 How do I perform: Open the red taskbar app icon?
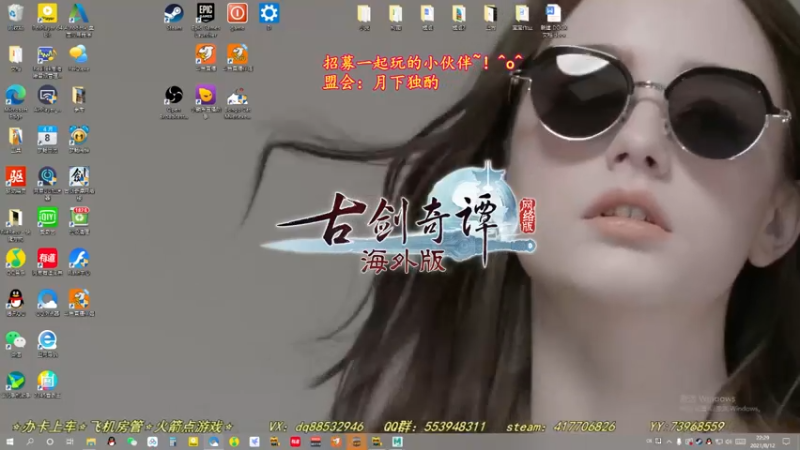click(x=295, y=442)
